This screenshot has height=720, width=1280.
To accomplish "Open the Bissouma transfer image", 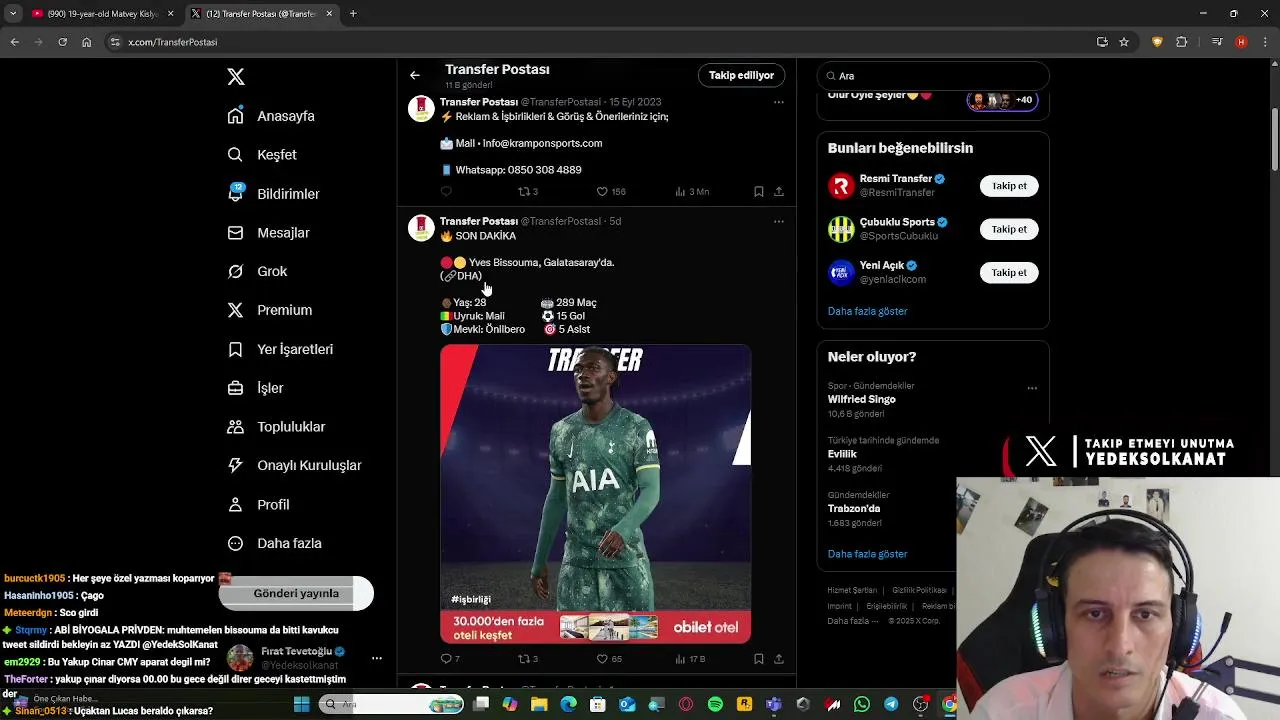I will [595, 477].
